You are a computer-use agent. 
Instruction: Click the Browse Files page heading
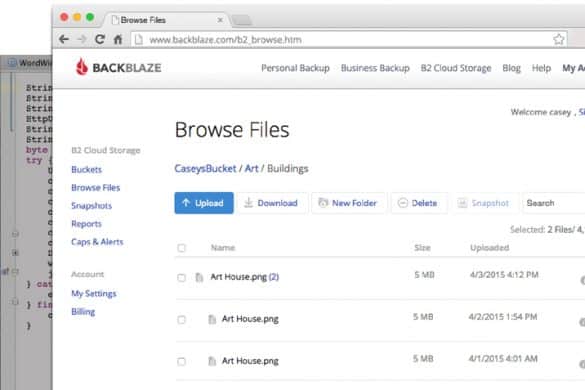tap(232, 130)
